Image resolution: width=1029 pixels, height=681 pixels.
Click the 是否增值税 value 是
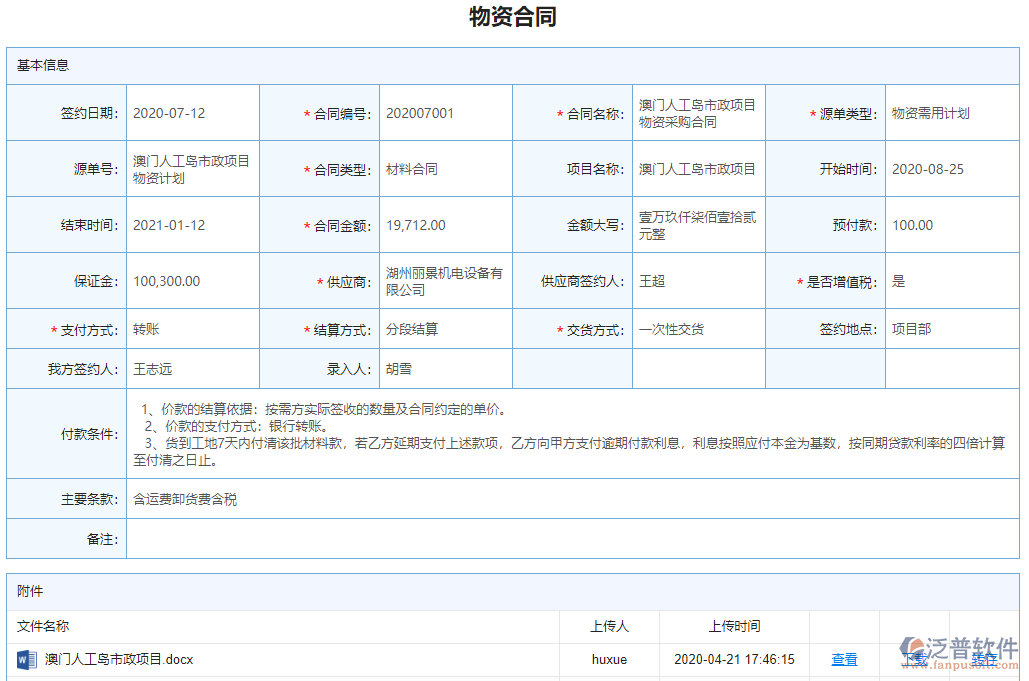pos(899,281)
